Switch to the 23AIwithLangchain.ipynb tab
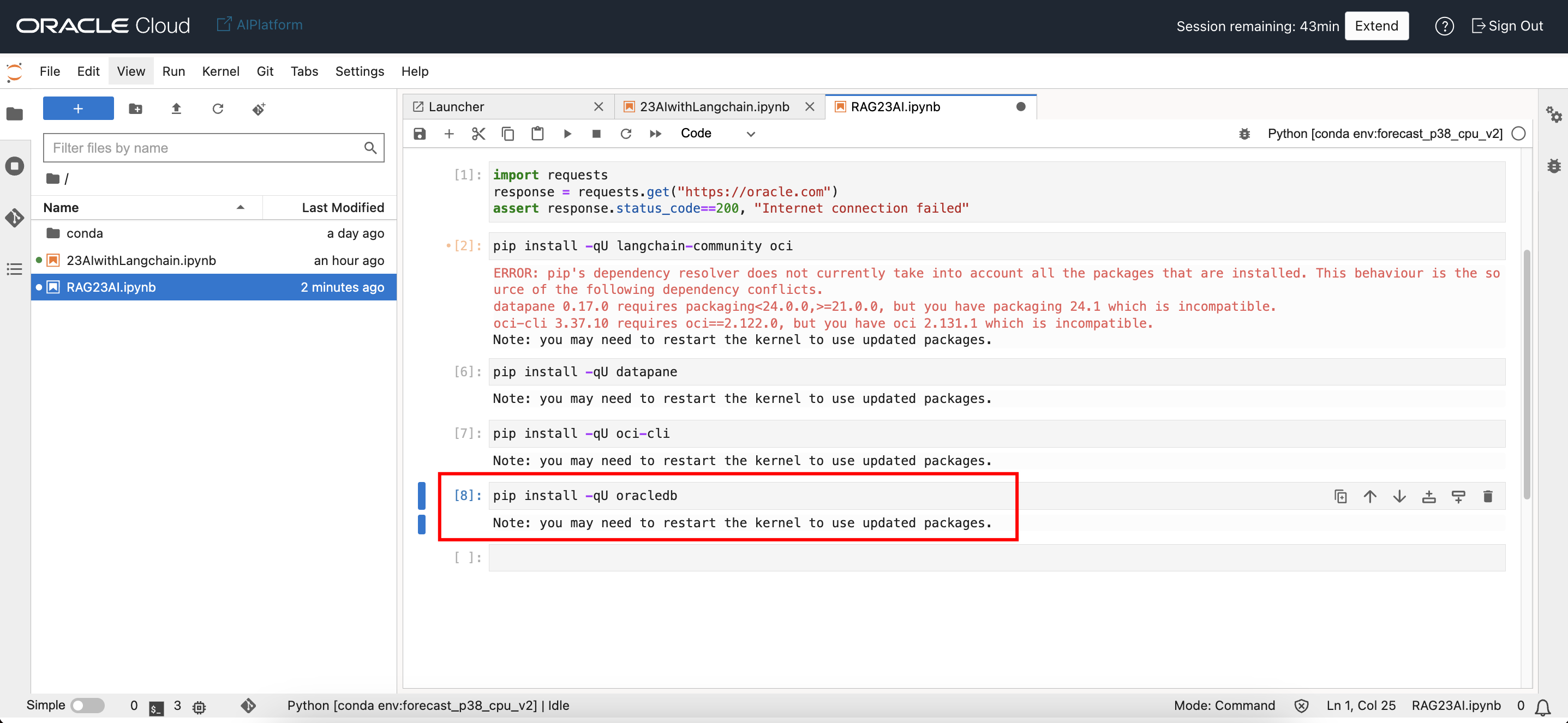Viewport: 1568px width, 723px height. tap(714, 106)
